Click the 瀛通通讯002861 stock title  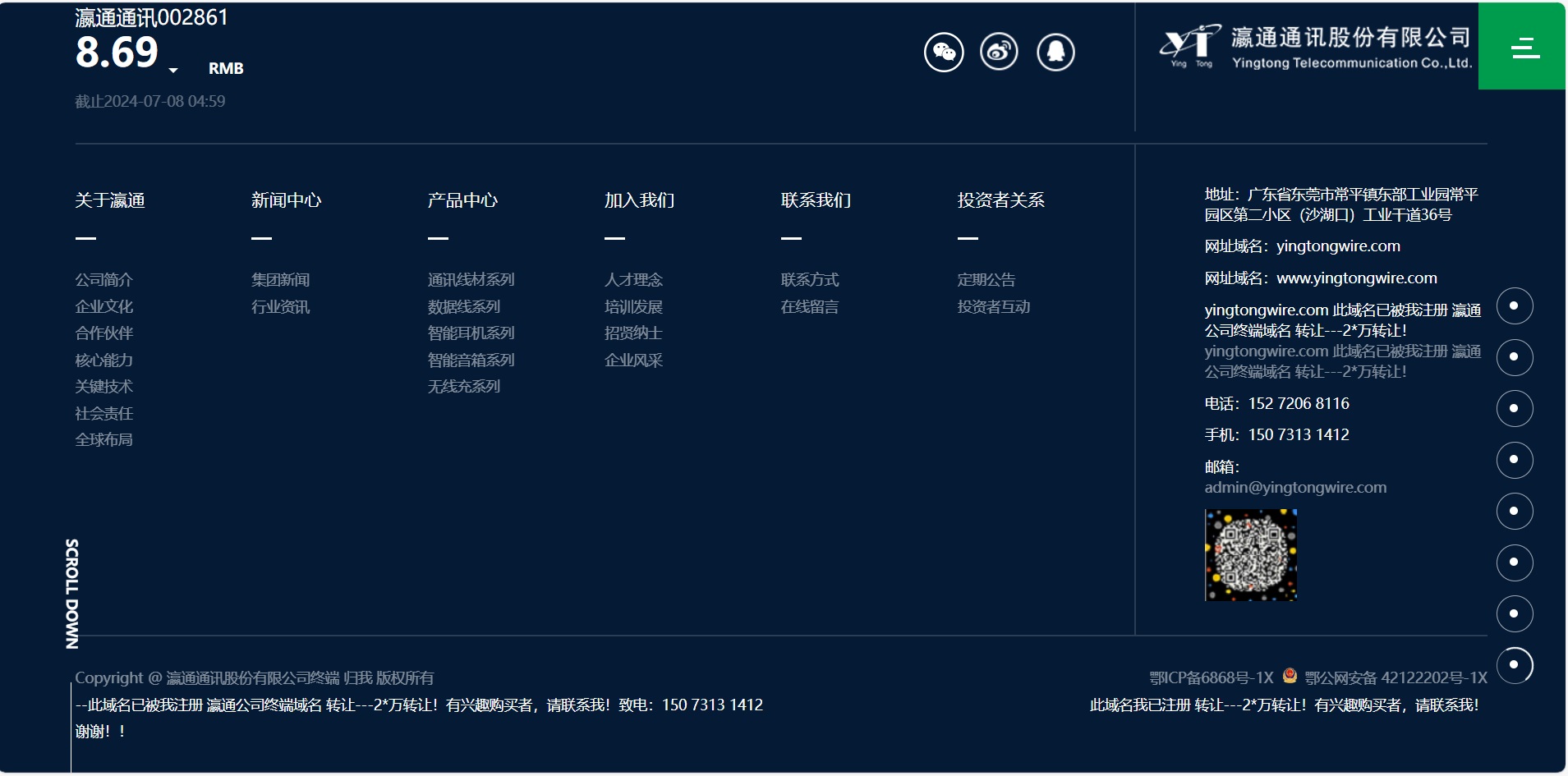[x=151, y=17]
